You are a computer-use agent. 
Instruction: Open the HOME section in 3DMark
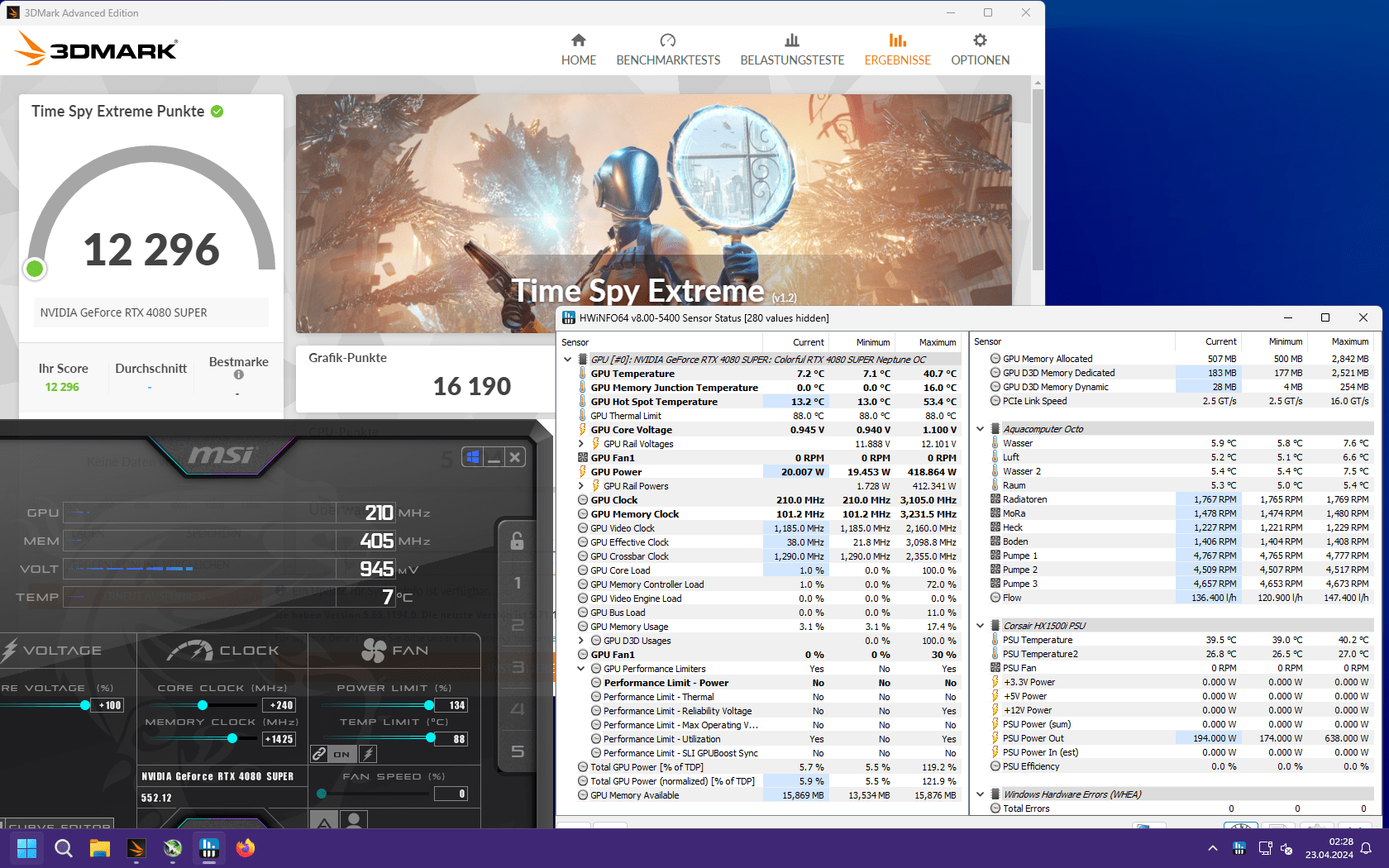[579, 50]
